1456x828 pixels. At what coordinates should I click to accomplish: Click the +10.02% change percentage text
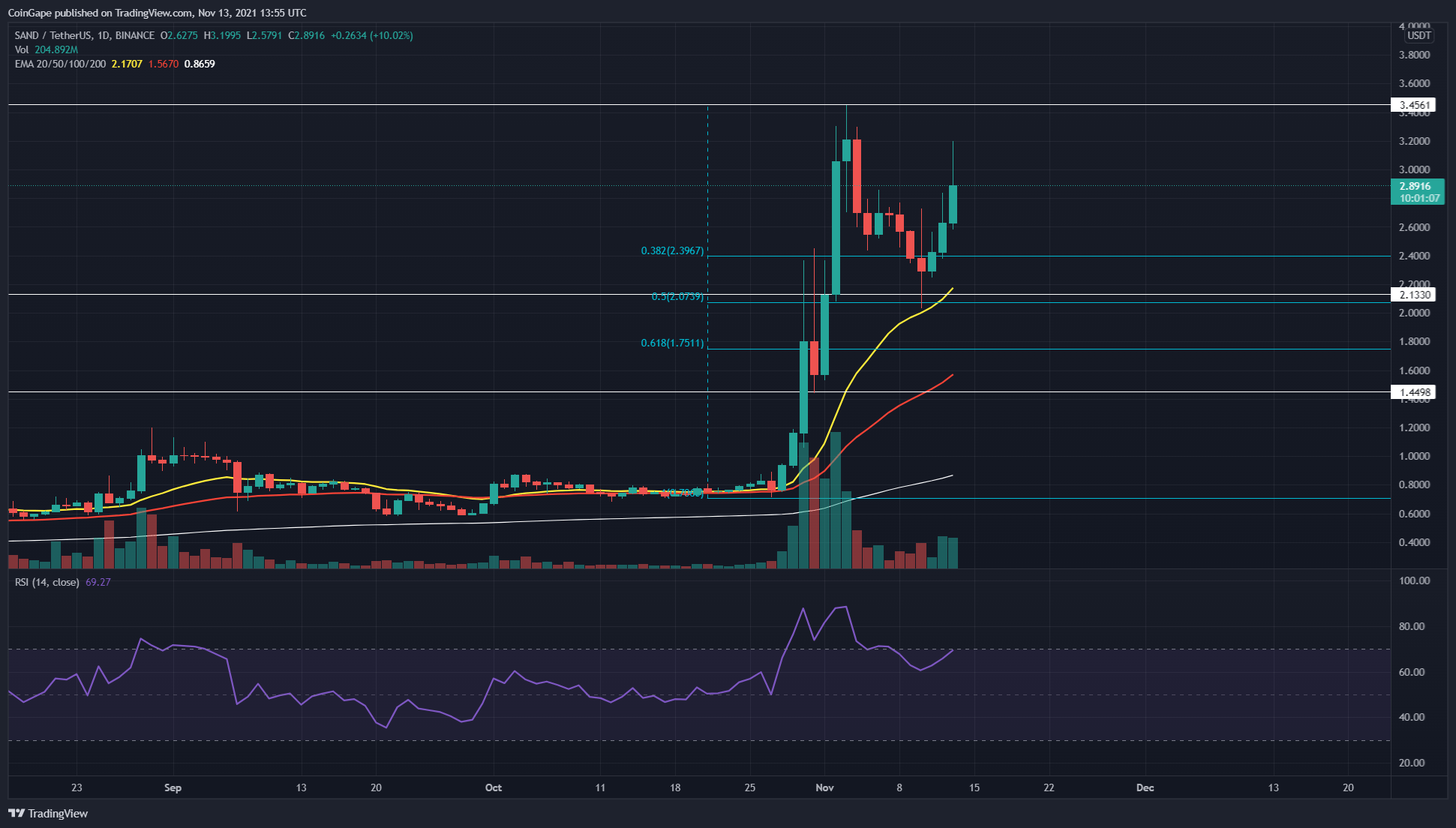[x=393, y=34]
